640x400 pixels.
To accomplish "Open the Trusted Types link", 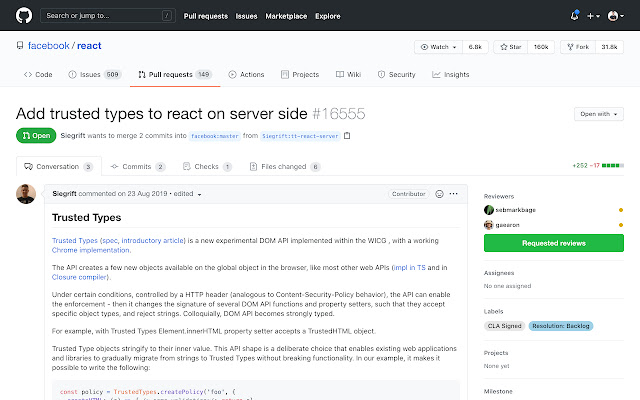I will [x=75, y=240].
